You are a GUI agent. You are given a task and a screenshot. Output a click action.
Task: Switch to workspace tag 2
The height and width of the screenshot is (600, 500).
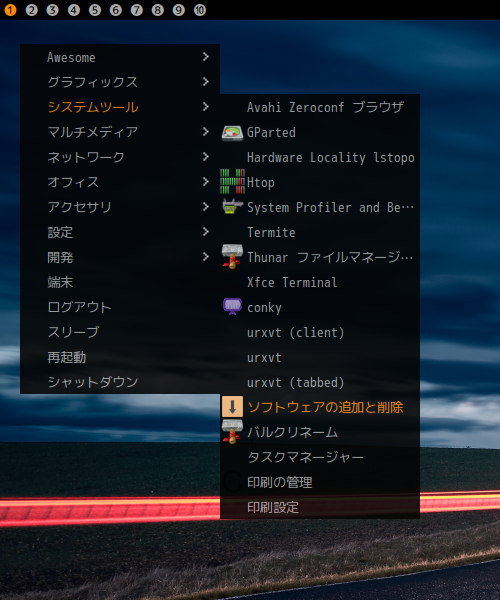click(32, 10)
